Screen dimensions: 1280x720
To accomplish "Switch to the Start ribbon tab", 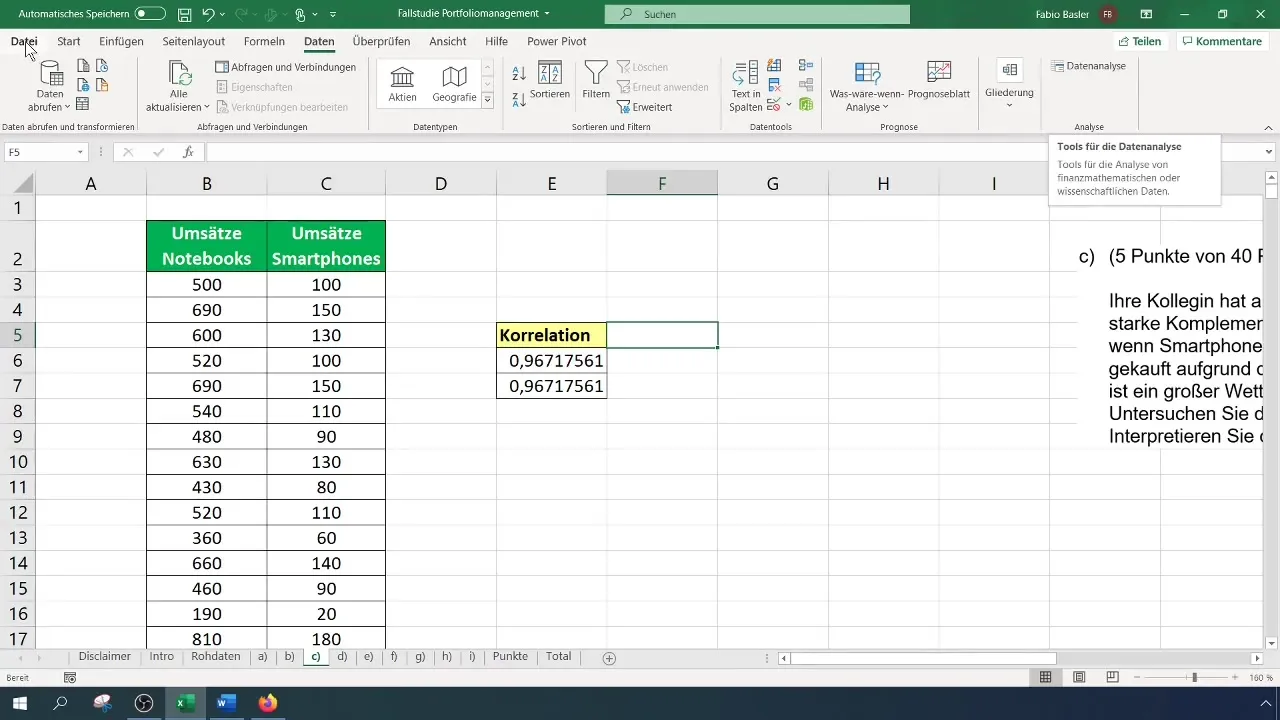I will [69, 41].
